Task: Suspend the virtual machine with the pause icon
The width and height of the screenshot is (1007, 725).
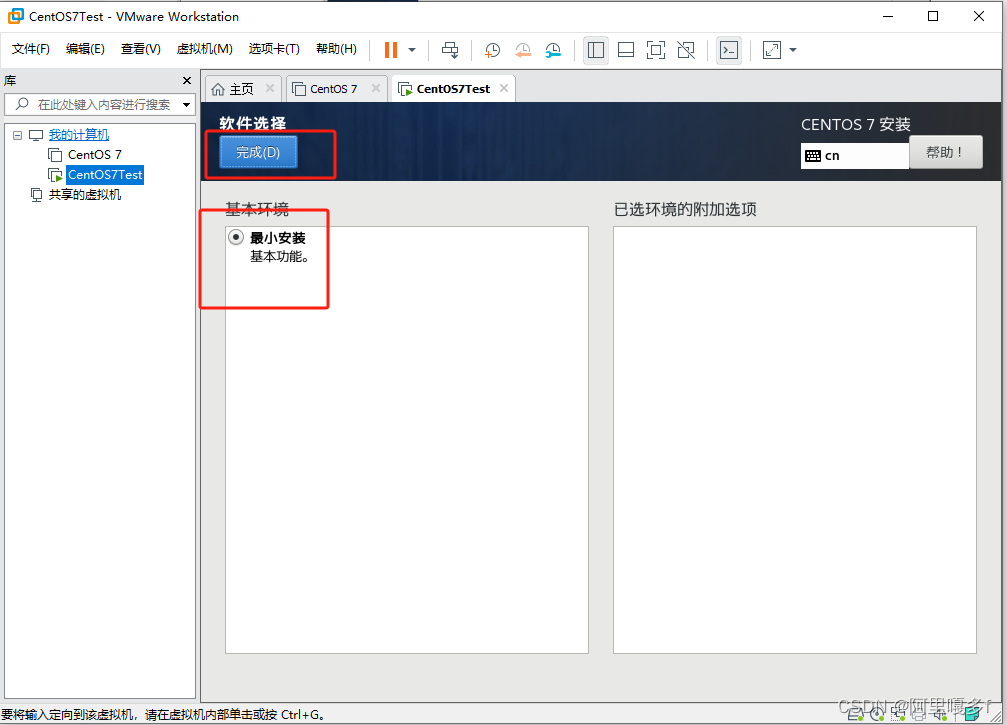Action: coord(391,50)
